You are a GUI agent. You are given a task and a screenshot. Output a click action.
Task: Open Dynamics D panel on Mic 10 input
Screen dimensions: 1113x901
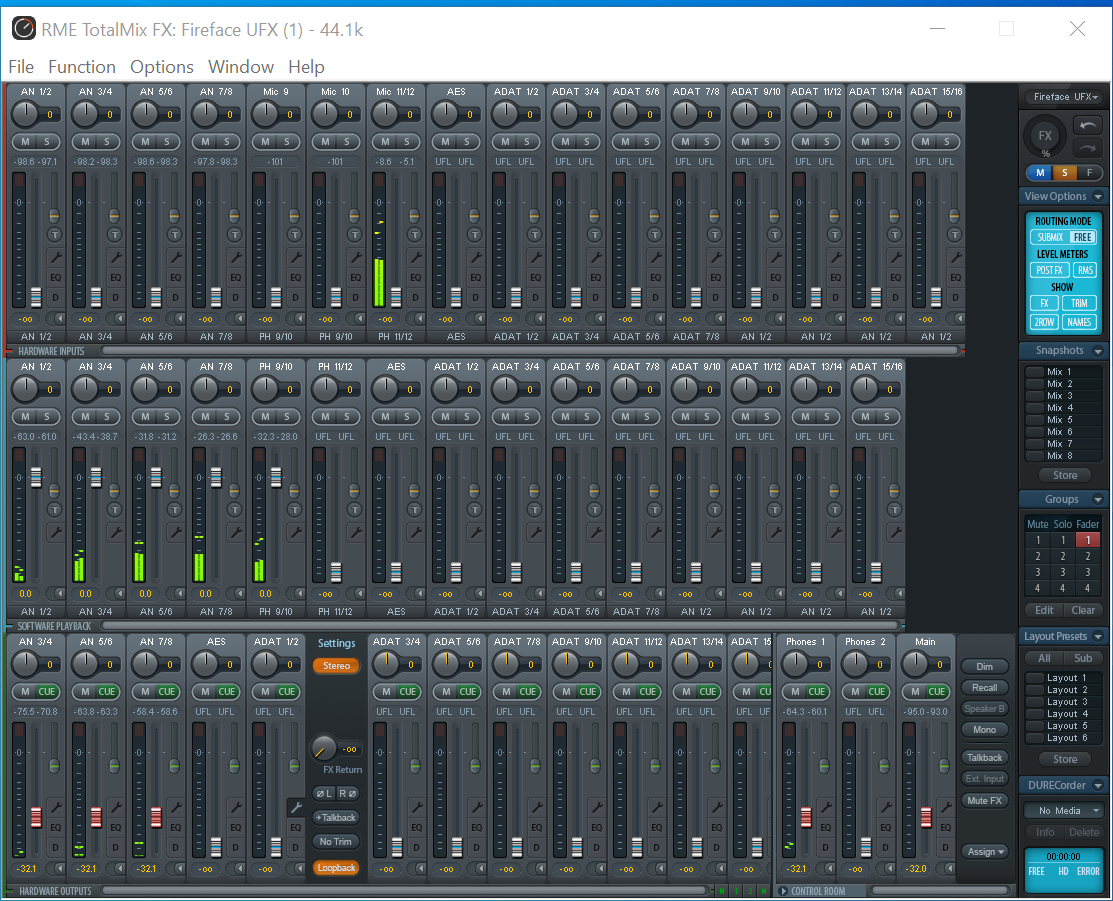tap(355, 297)
